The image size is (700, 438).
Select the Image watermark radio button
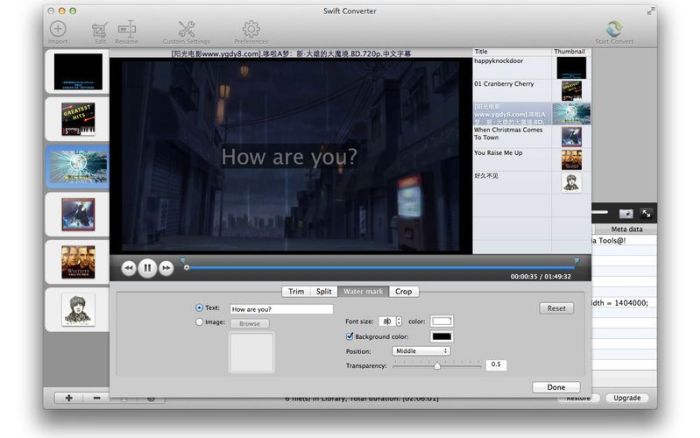199,322
